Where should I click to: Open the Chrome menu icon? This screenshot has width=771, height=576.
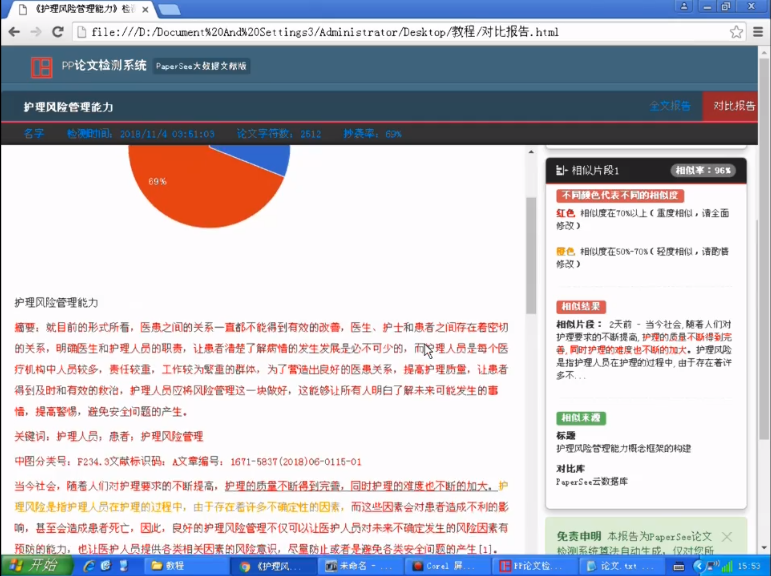[x=758, y=32]
